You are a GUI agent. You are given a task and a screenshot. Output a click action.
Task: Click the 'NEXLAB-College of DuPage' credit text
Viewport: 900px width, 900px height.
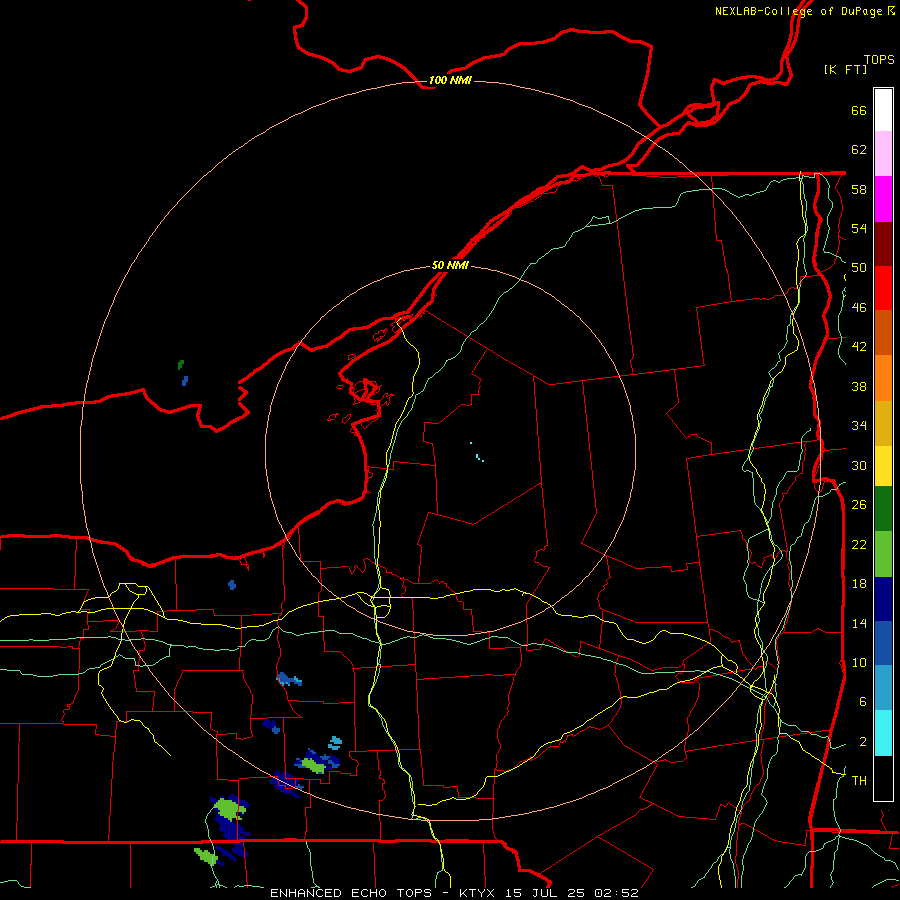tap(798, 11)
